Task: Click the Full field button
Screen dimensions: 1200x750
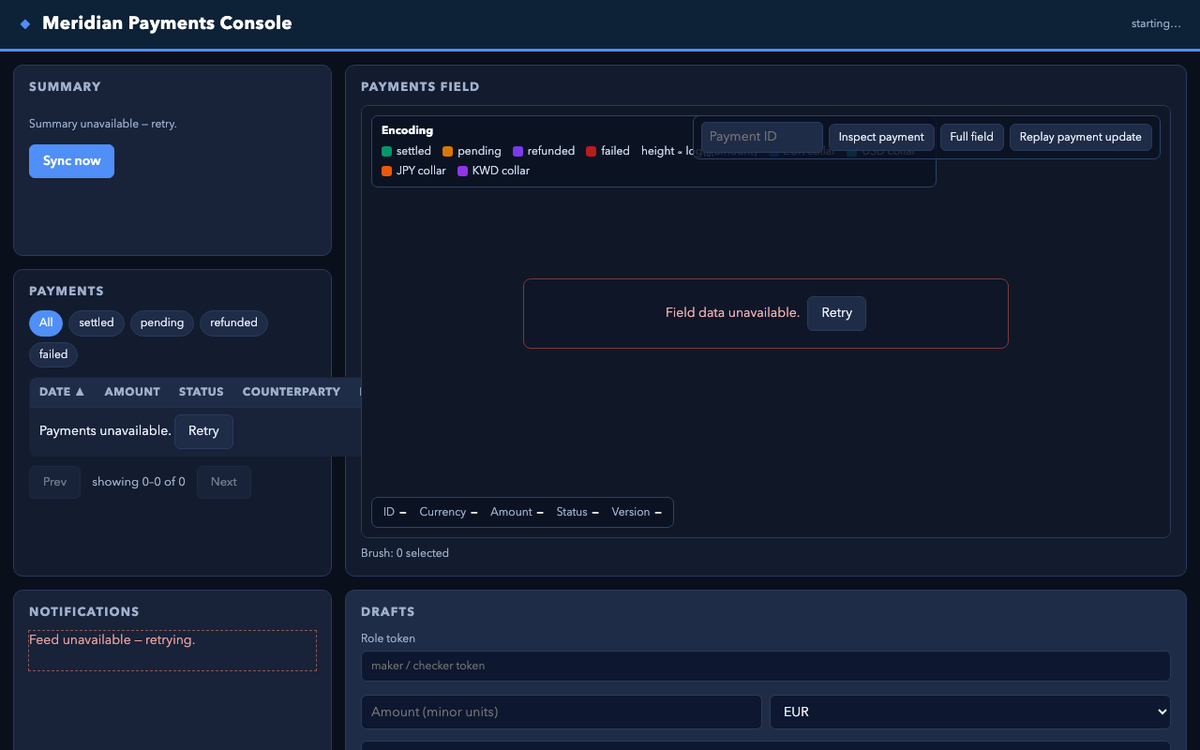Action: [x=972, y=137]
